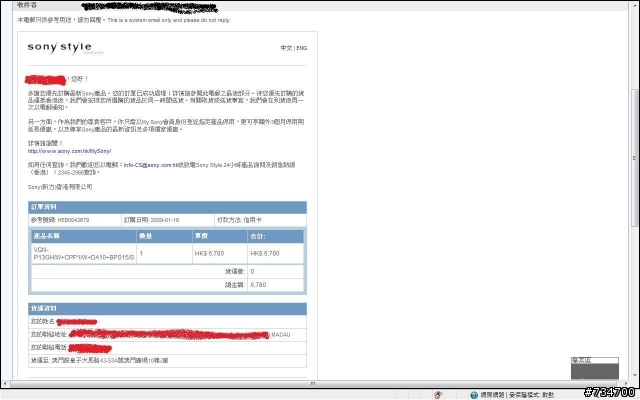Click the "This is a system email only" notice
Image resolution: width=640 pixels, height=400 pixels.
(169, 20)
